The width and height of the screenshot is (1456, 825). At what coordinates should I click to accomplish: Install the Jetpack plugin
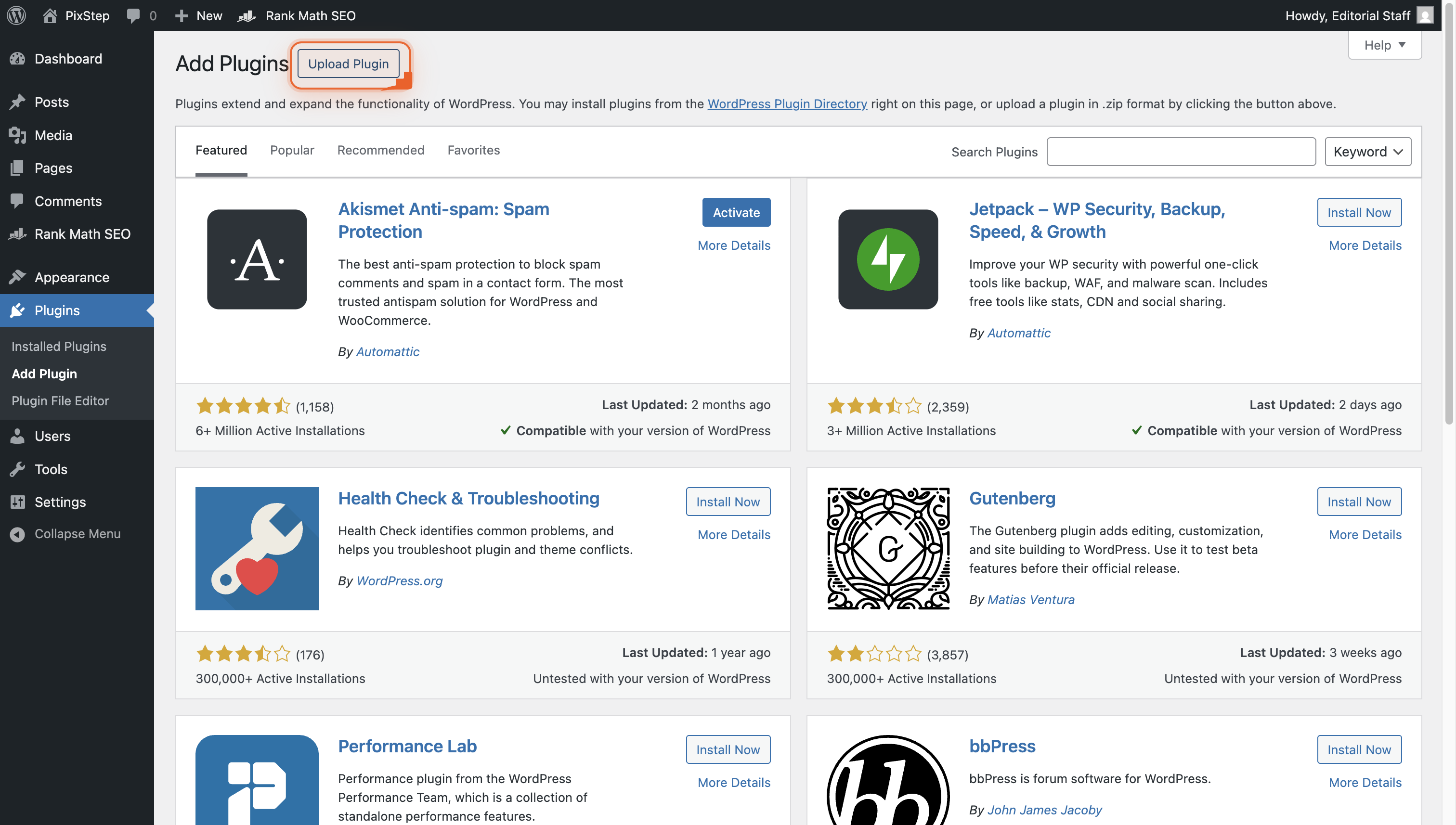point(1359,212)
